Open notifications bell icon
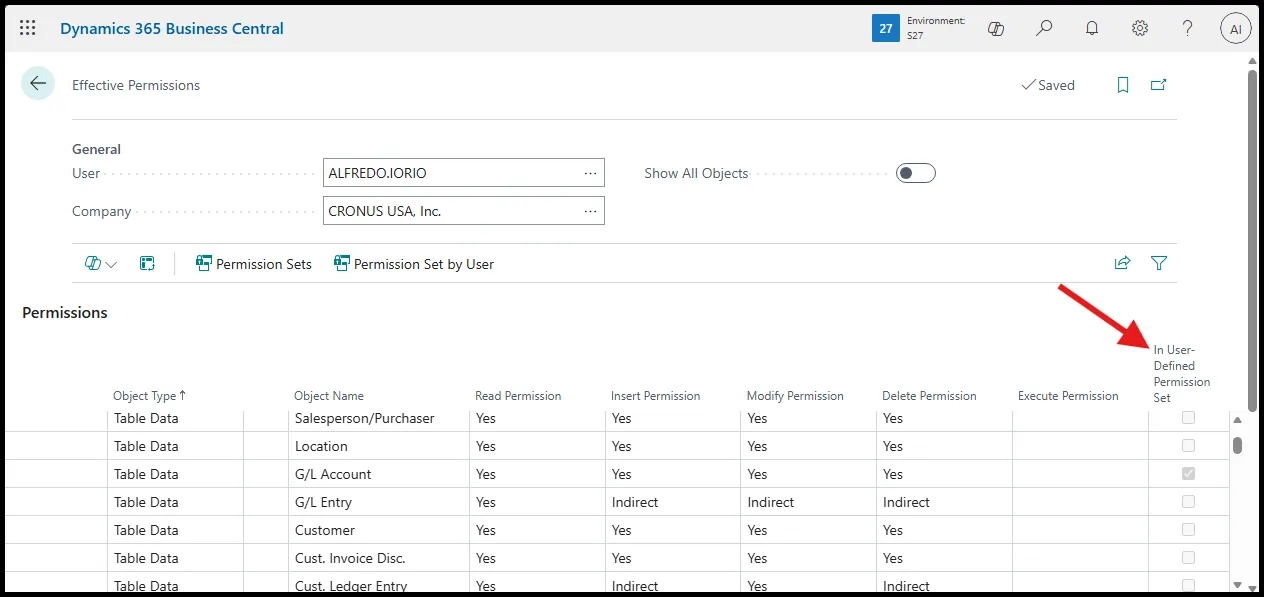The height and width of the screenshot is (597, 1264). [1092, 28]
